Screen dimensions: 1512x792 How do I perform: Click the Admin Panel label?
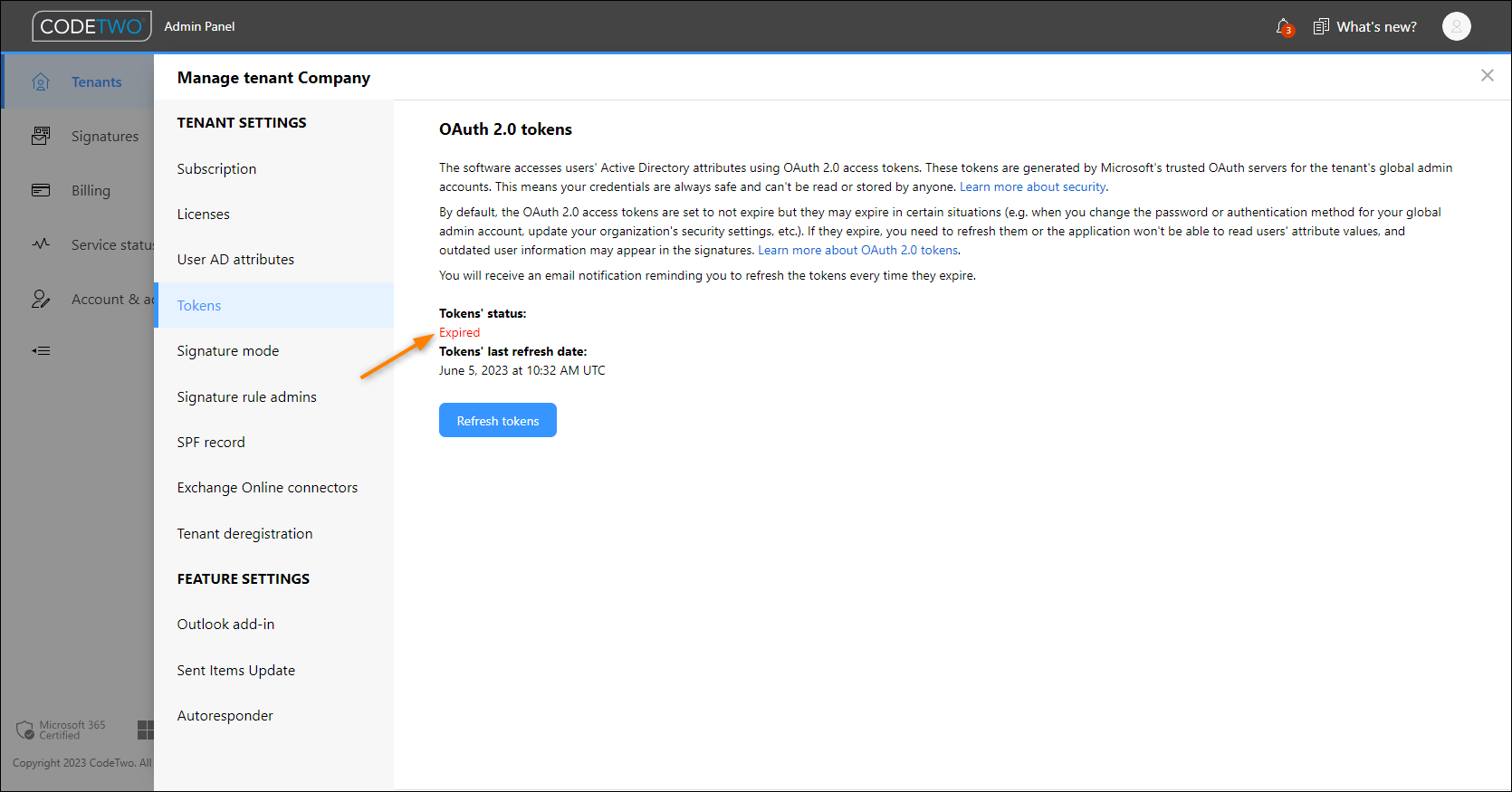click(x=199, y=26)
